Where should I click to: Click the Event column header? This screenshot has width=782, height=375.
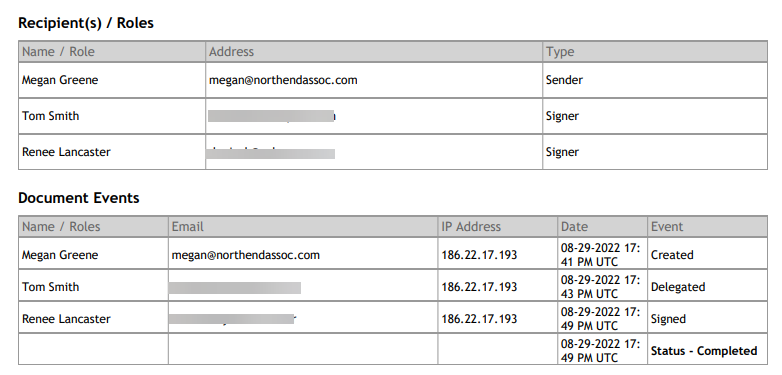click(667, 226)
